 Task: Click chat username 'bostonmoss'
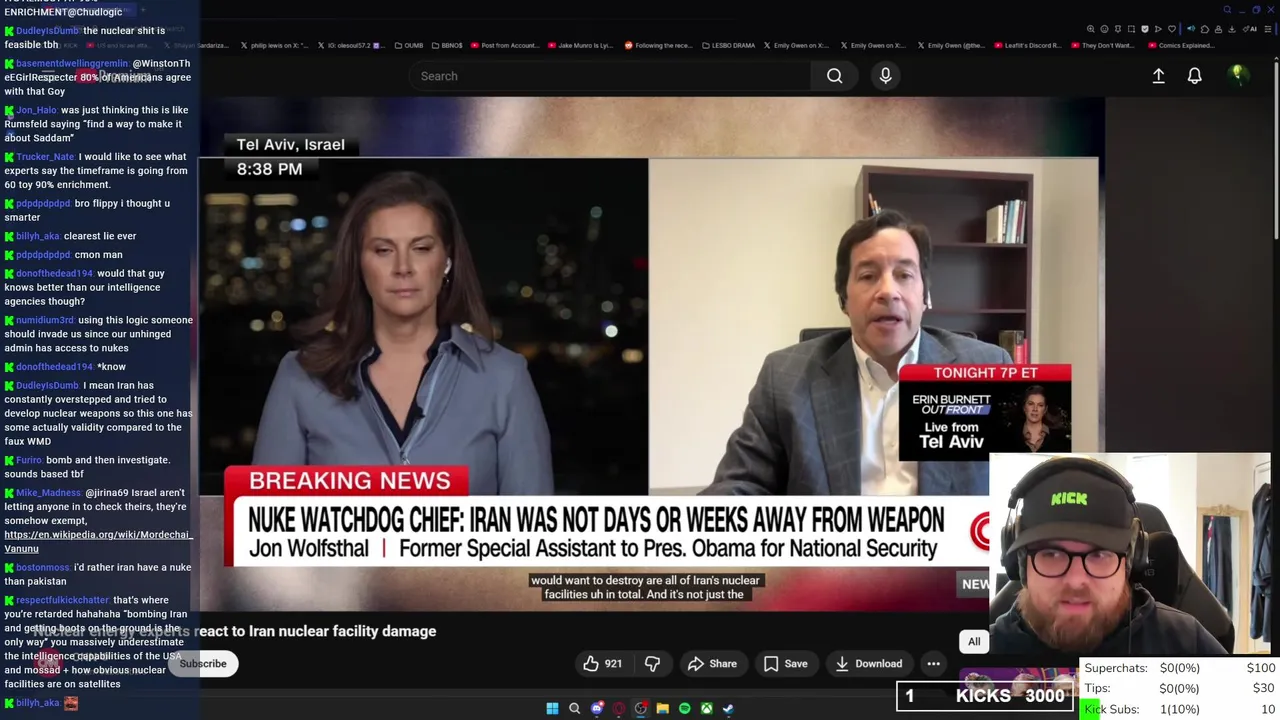[x=43, y=568]
